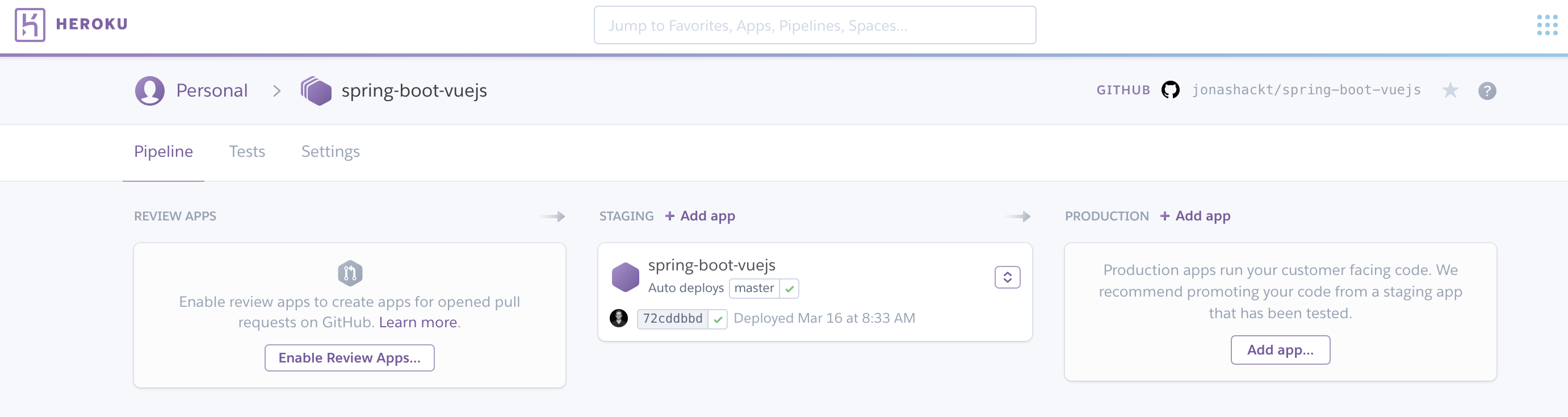Click the committer avatar beside 72cddbbd
This screenshot has width=1568, height=417.
tap(618, 318)
